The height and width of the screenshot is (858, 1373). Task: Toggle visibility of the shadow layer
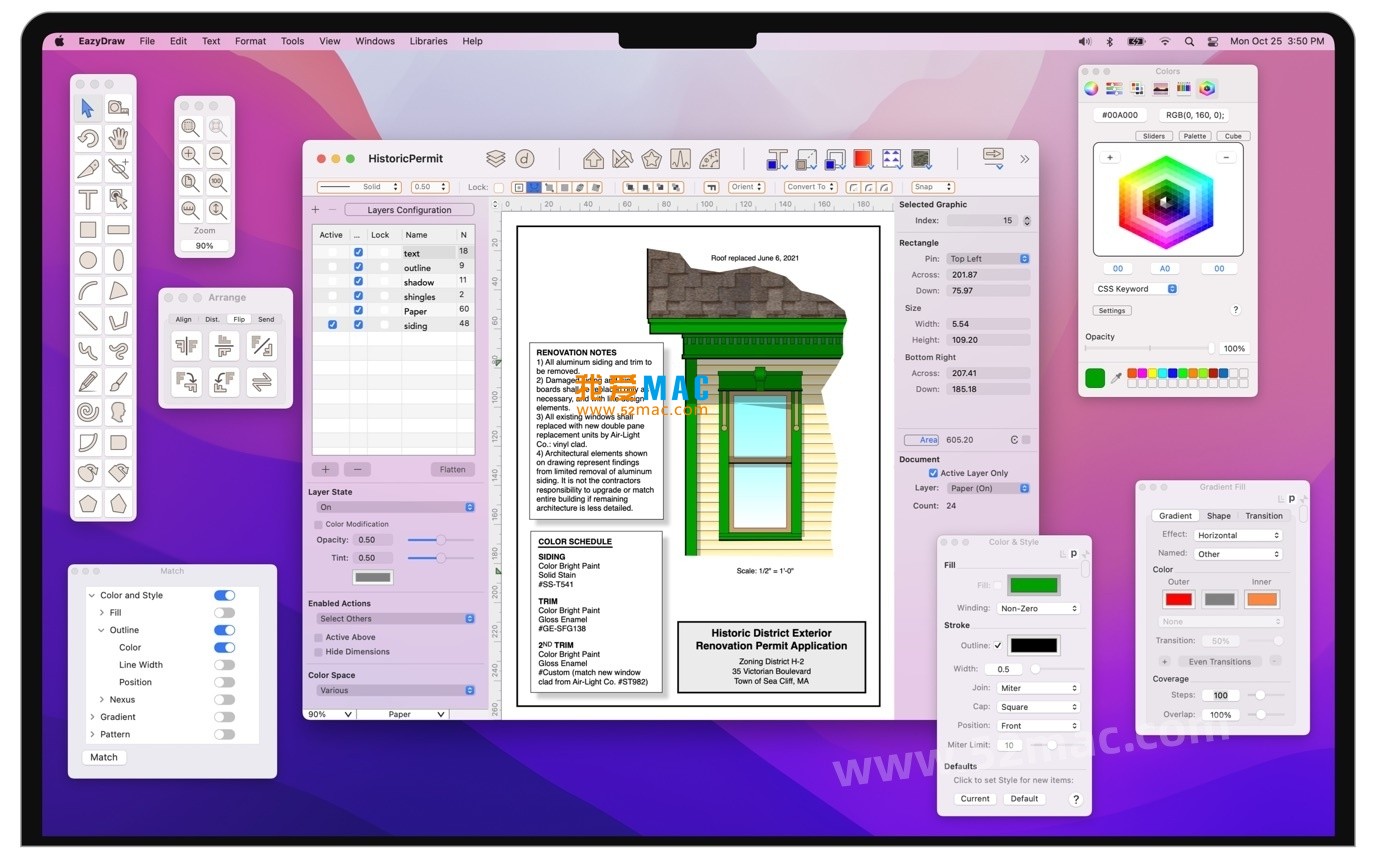tap(357, 281)
